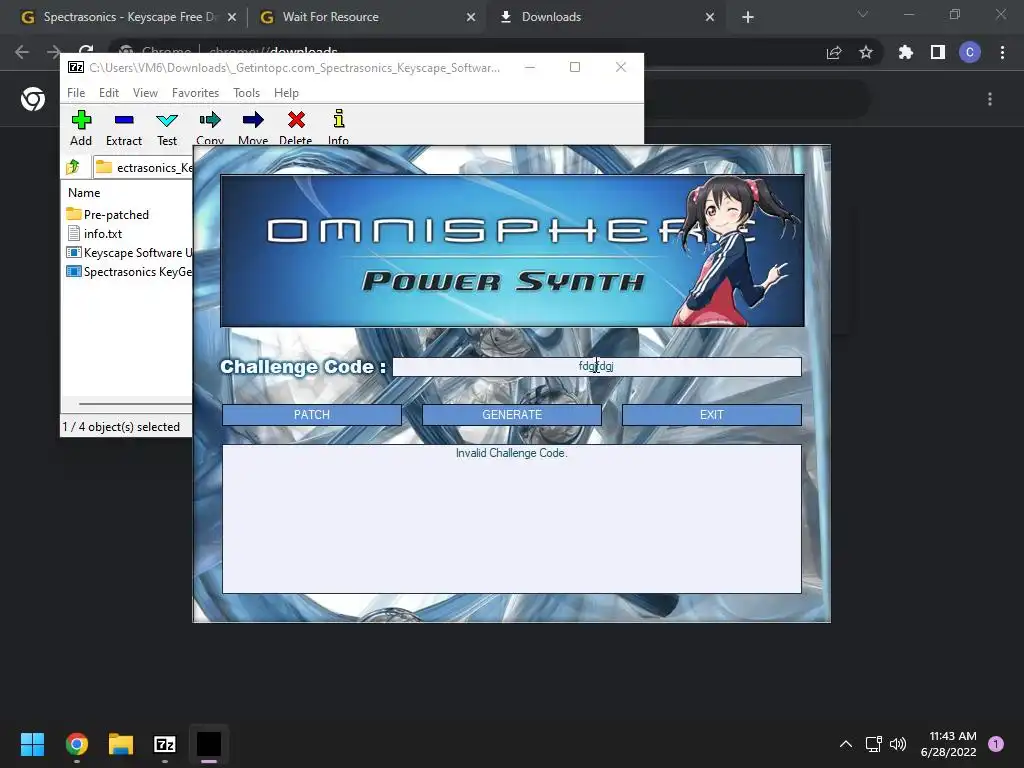The height and width of the screenshot is (768, 1024).
Task: Open the clock and date panel
Action: click(x=949, y=744)
